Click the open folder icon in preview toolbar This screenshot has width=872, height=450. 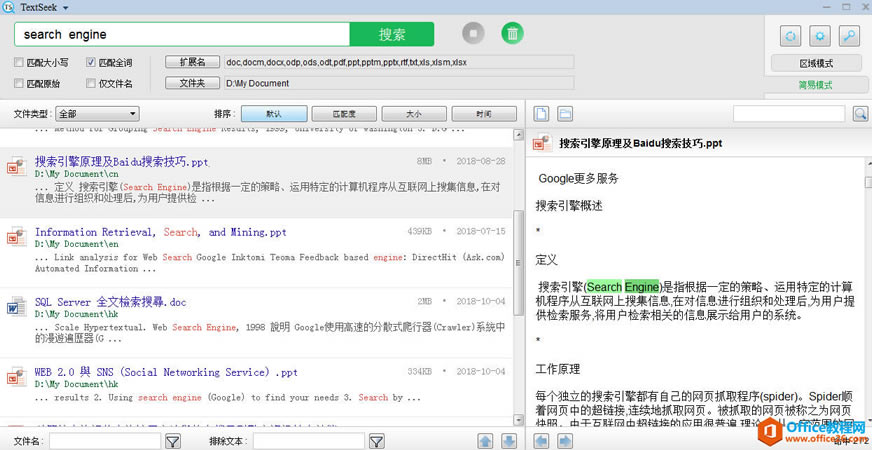565,114
